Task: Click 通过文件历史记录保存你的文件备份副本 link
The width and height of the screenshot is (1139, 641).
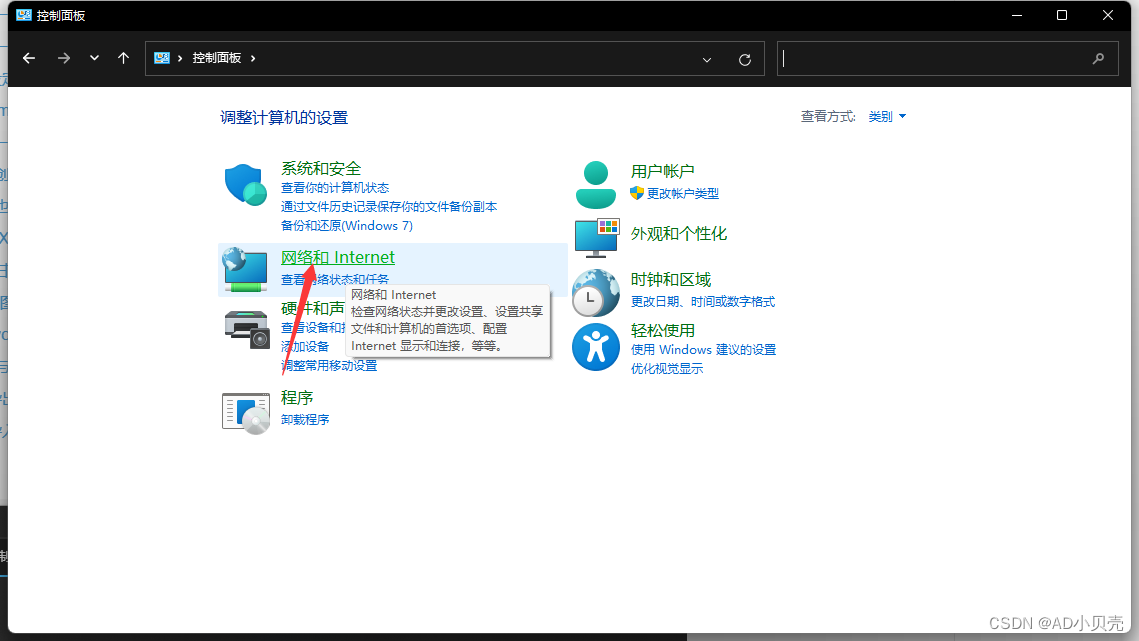Action: 389,206
